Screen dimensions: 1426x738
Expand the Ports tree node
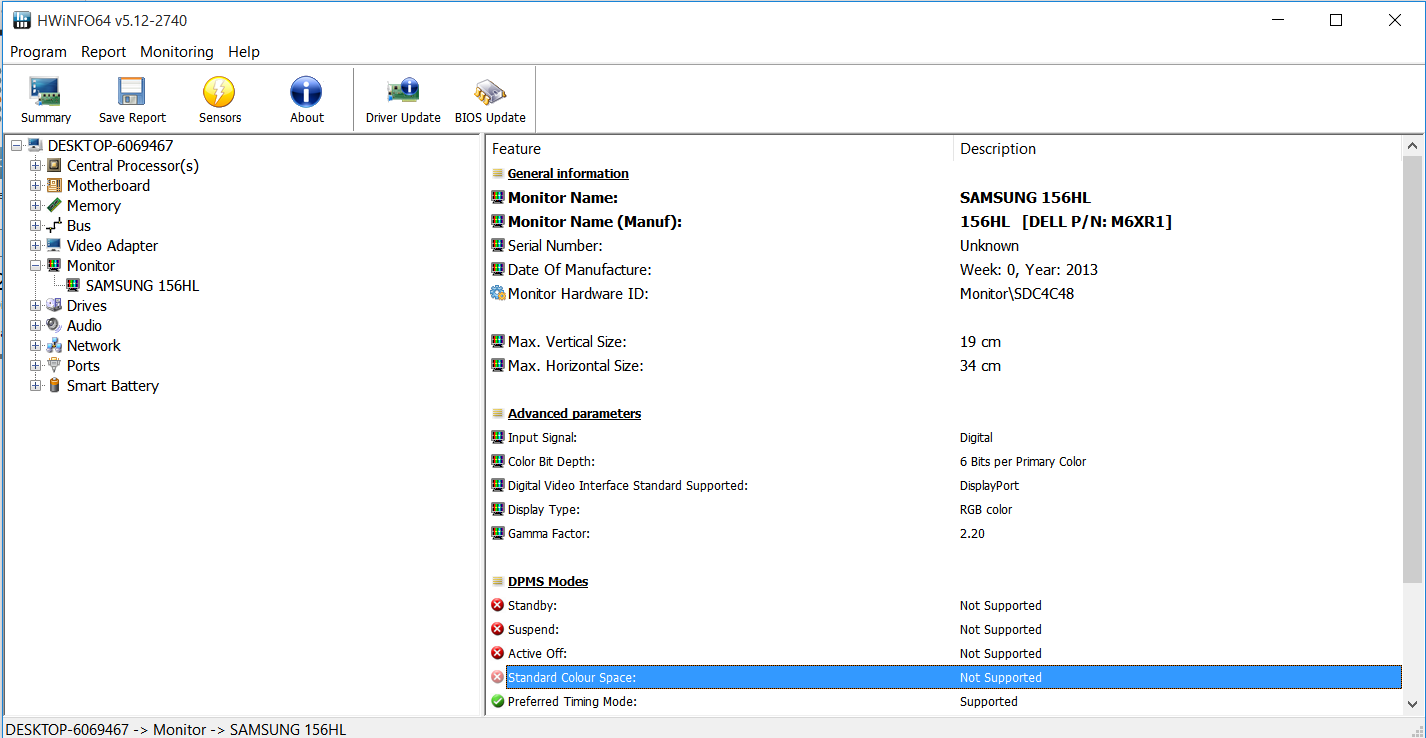pos(36,366)
